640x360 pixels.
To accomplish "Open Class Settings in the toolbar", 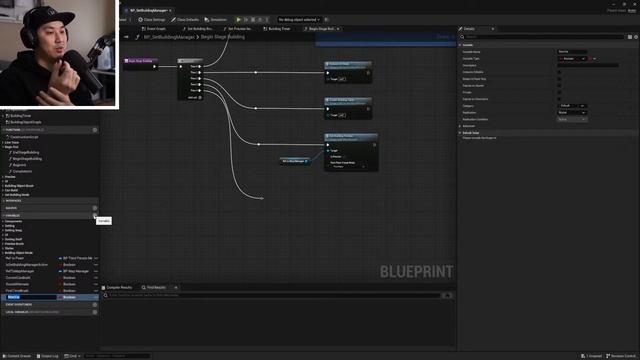I will tap(152, 20).
